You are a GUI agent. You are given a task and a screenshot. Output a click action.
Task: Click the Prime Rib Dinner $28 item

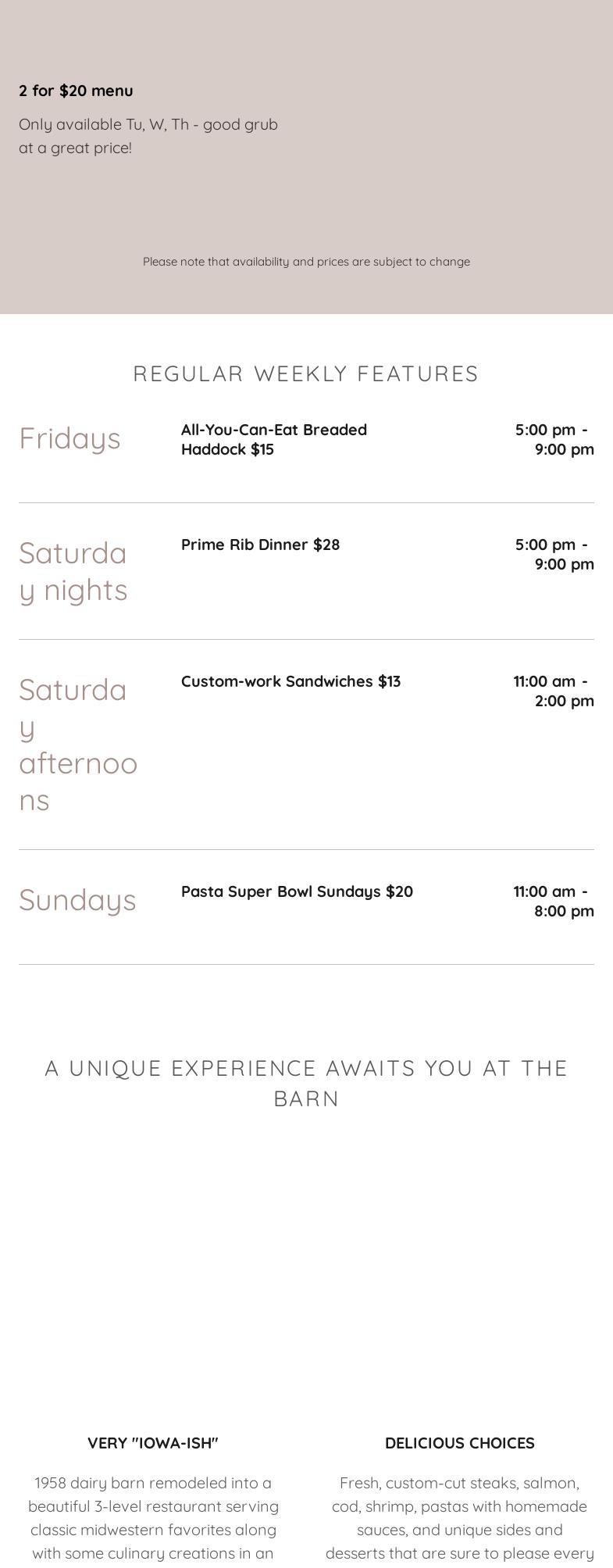pos(260,545)
